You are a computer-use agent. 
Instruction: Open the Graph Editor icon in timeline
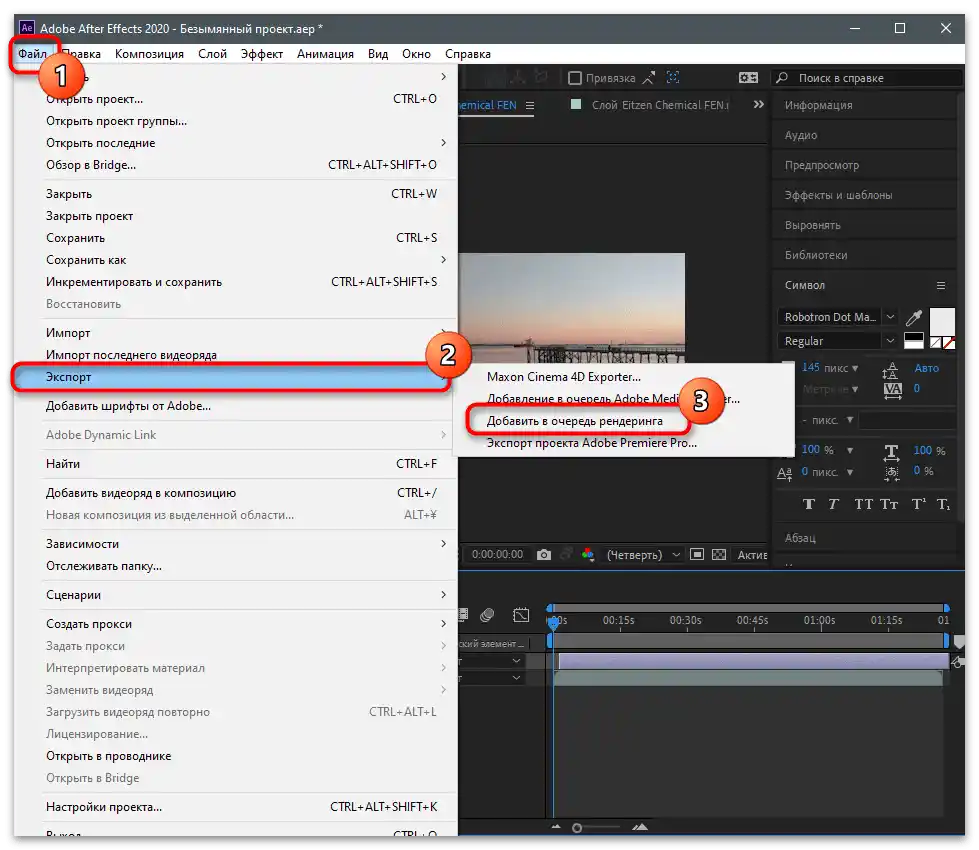(521, 615)
